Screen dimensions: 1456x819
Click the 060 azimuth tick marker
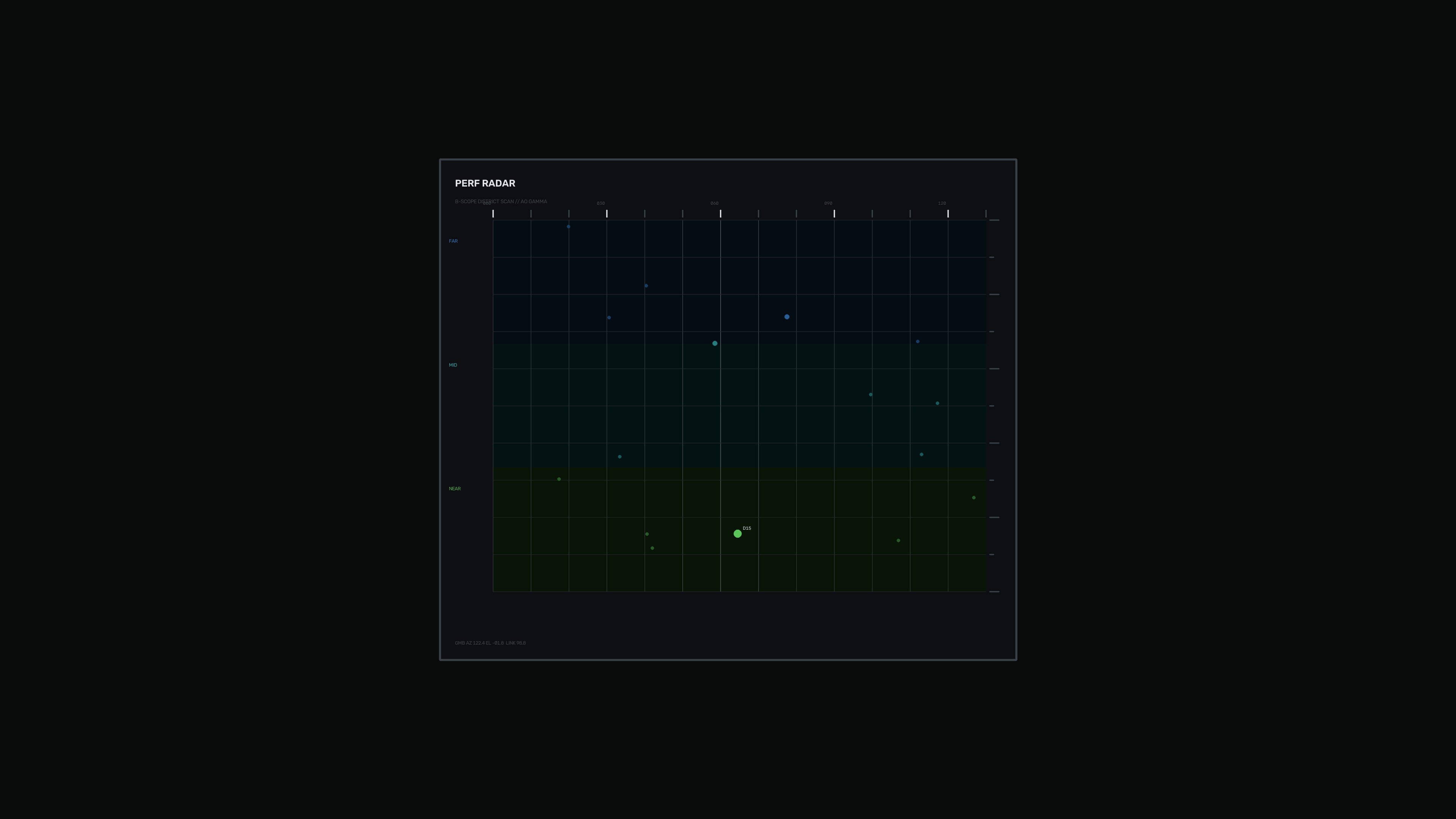pyautogui.click(x=721, y=213)
